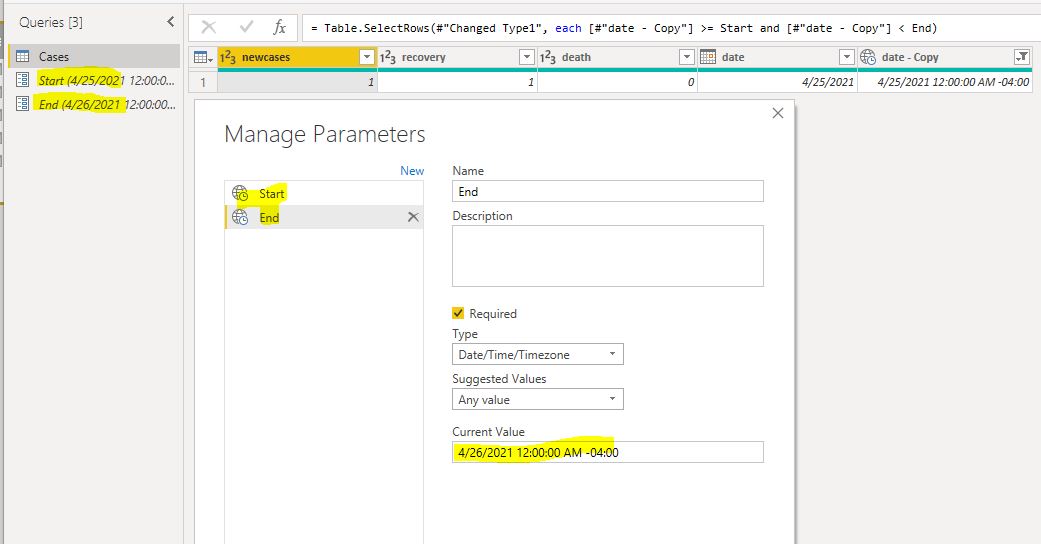This screenshot has width=1041, height=544.
Task: Click the End parameter globe icon
Action: point(240,217)
